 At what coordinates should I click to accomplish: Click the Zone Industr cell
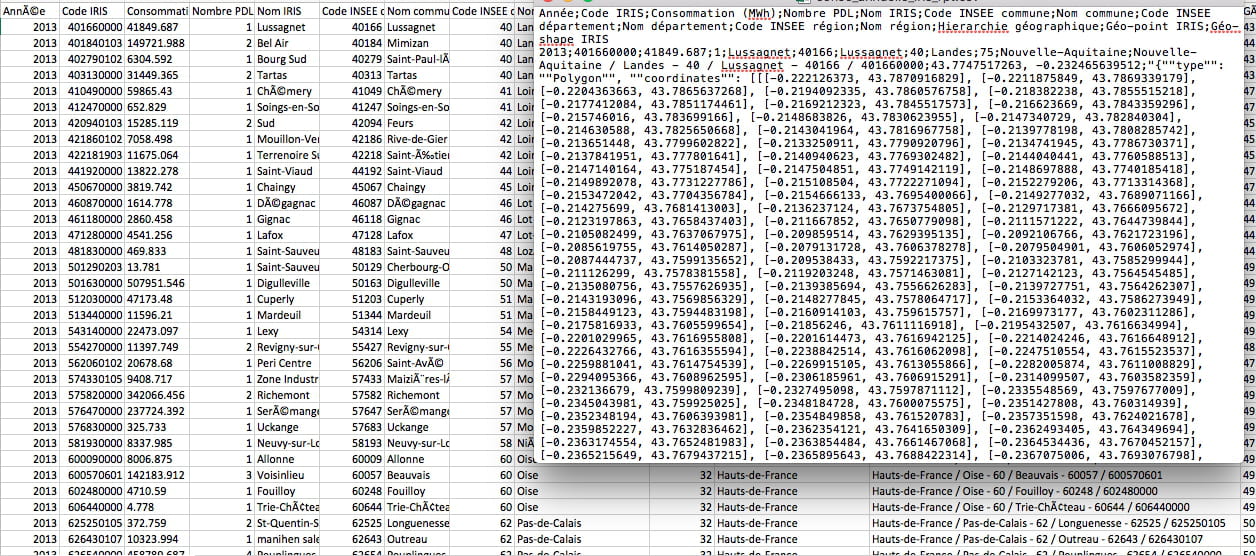pyautogui.click(x=287, y=379)
